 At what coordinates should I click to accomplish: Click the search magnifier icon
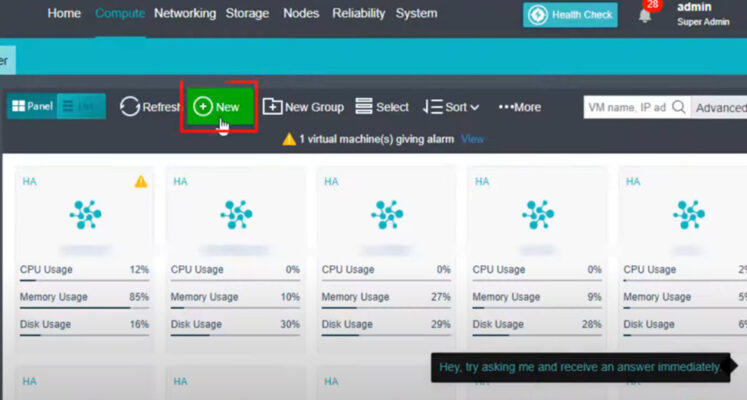(679, 107)
